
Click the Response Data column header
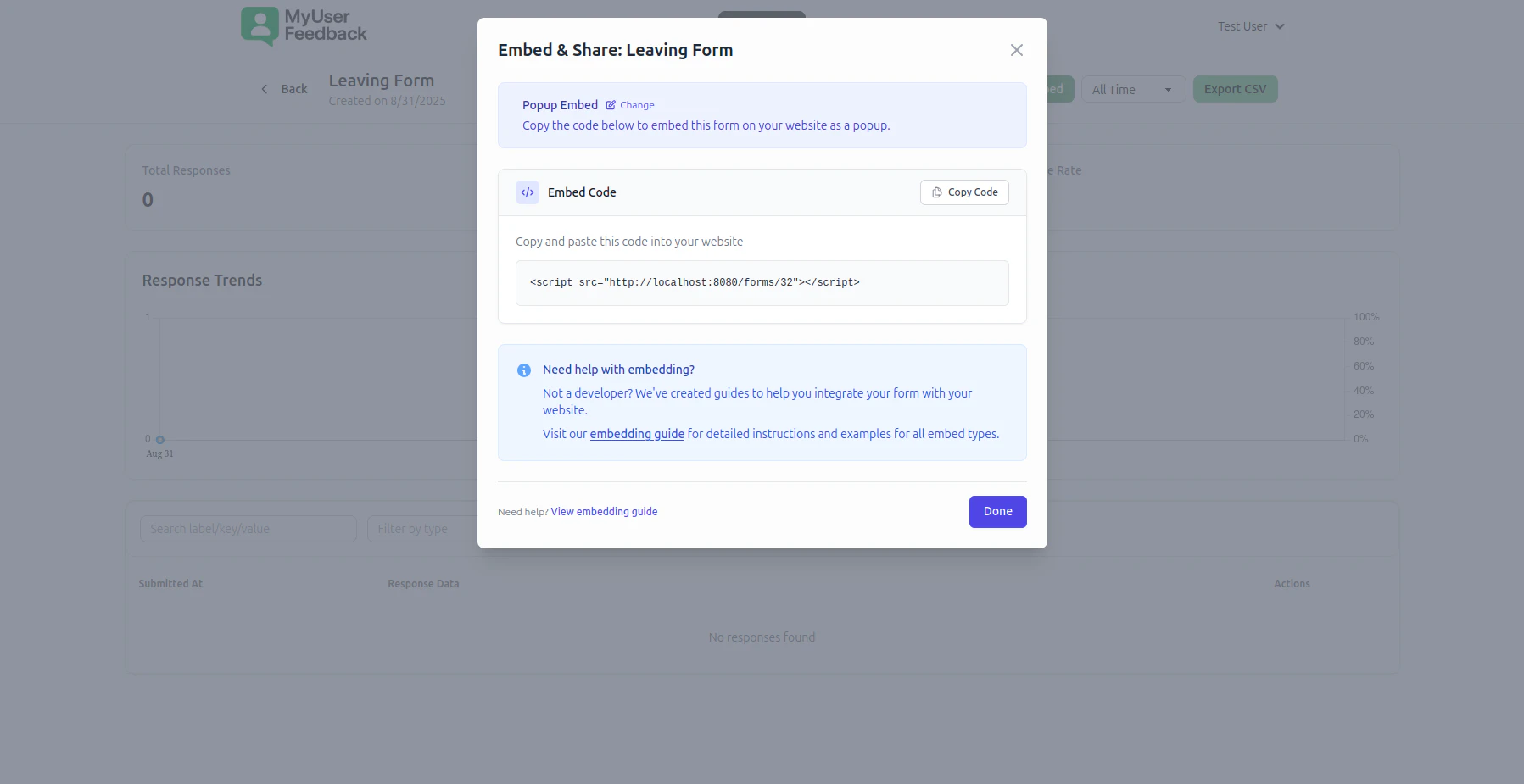click(423, 584)
